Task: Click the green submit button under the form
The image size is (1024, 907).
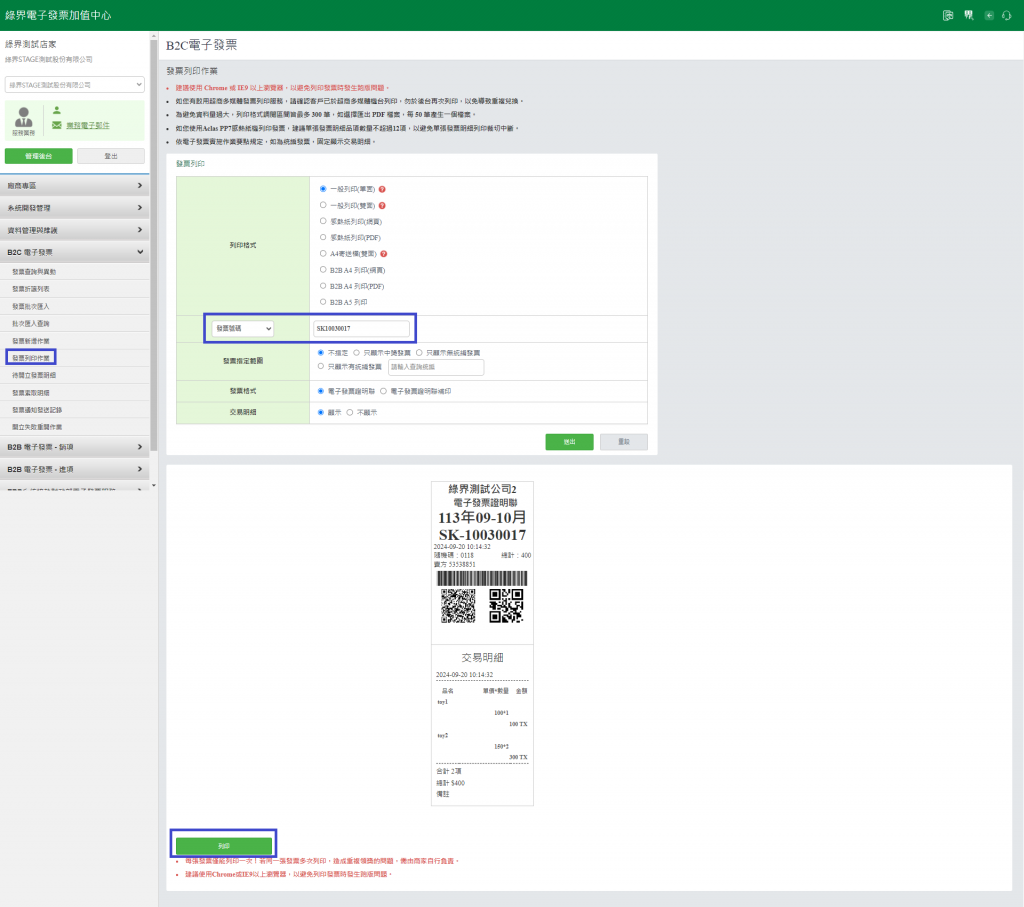Action: coord(569,442)
